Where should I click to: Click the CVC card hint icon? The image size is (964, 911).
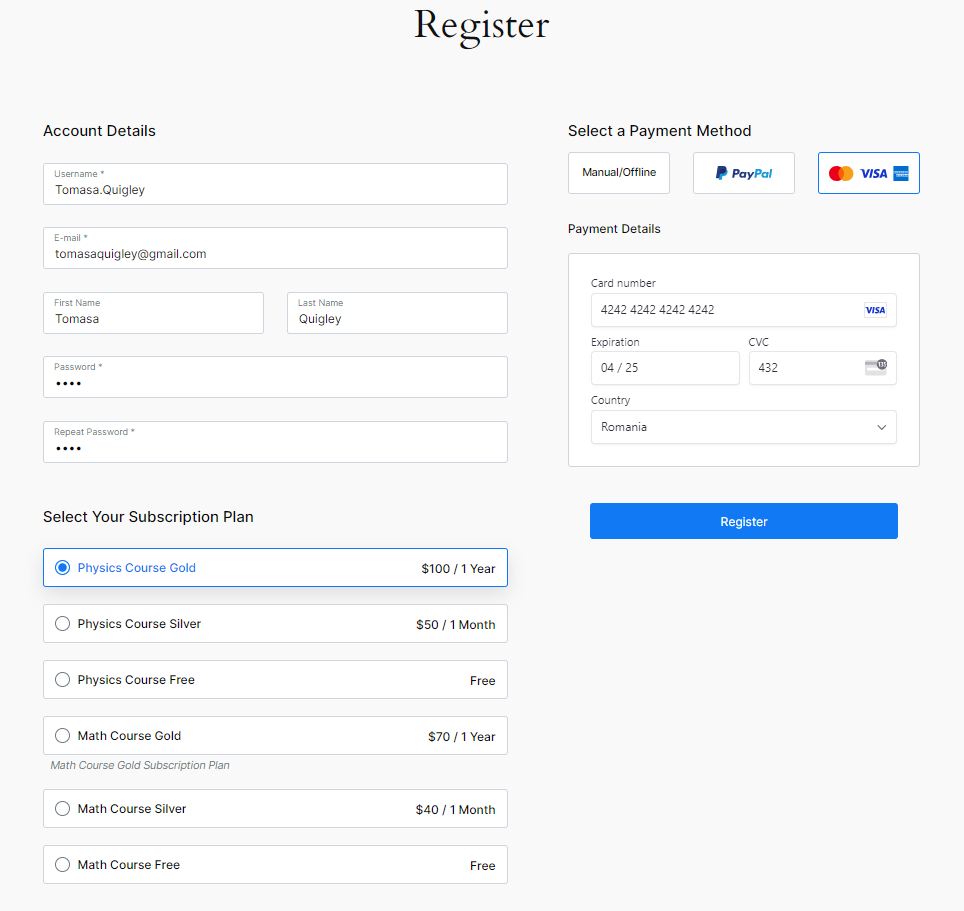pyautogui.click(x=875, y=368)
